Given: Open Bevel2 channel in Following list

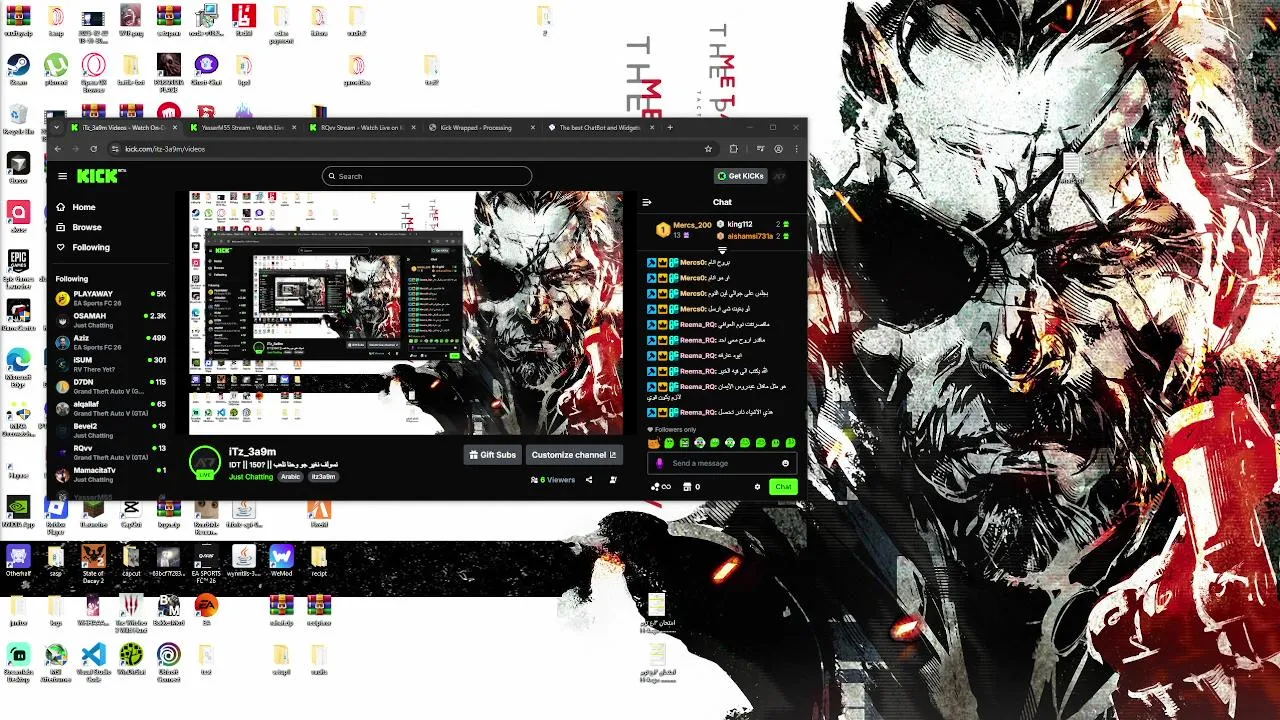Looking at the screenshot, I should 111,430.
